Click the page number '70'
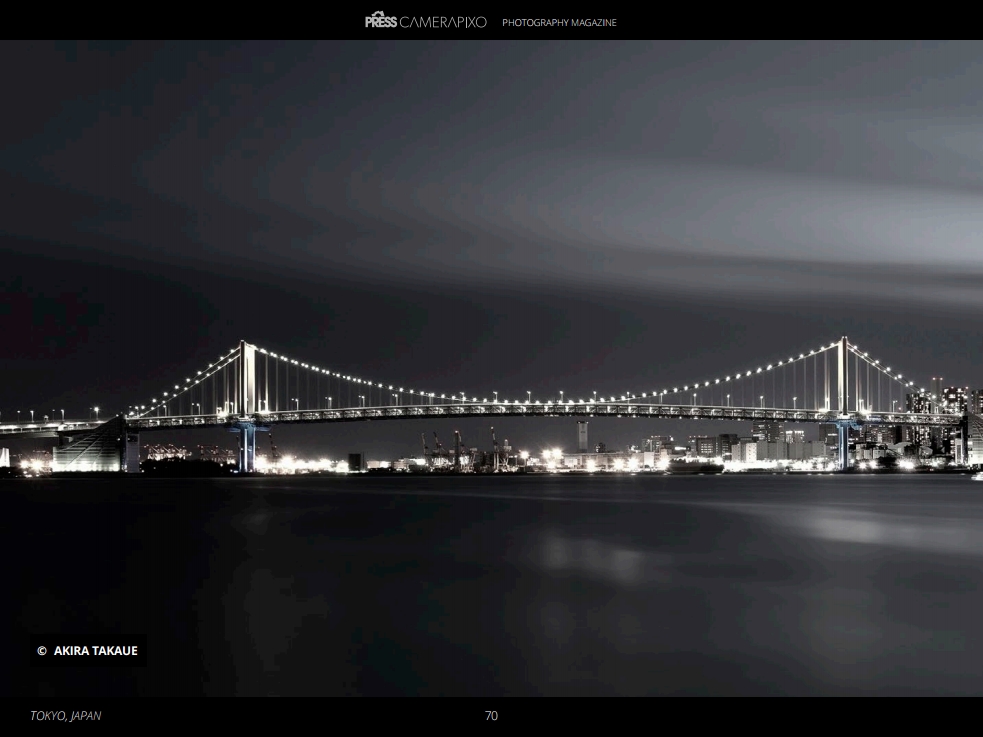Viewport: 983px width, 737px height. [x=492, y=716]
